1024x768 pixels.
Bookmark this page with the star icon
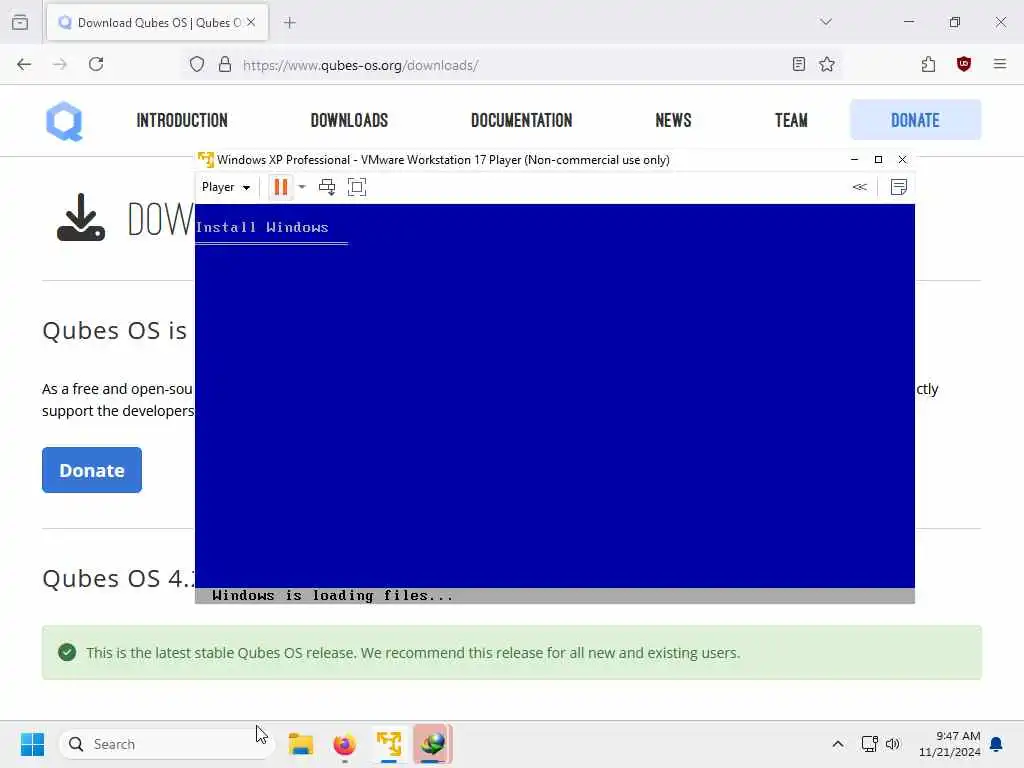(x=827, y=64)
